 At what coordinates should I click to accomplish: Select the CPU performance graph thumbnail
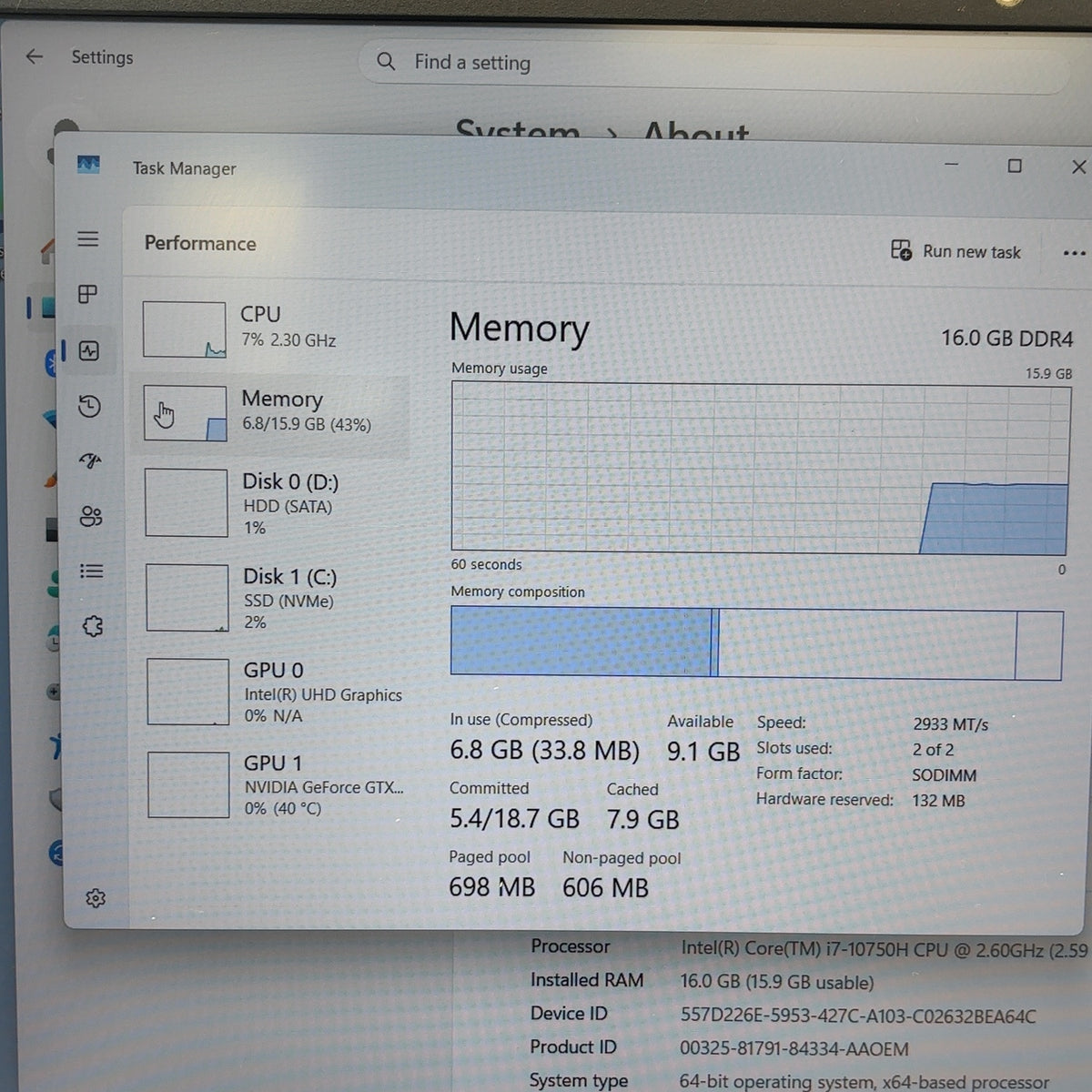tap(184, 329)
